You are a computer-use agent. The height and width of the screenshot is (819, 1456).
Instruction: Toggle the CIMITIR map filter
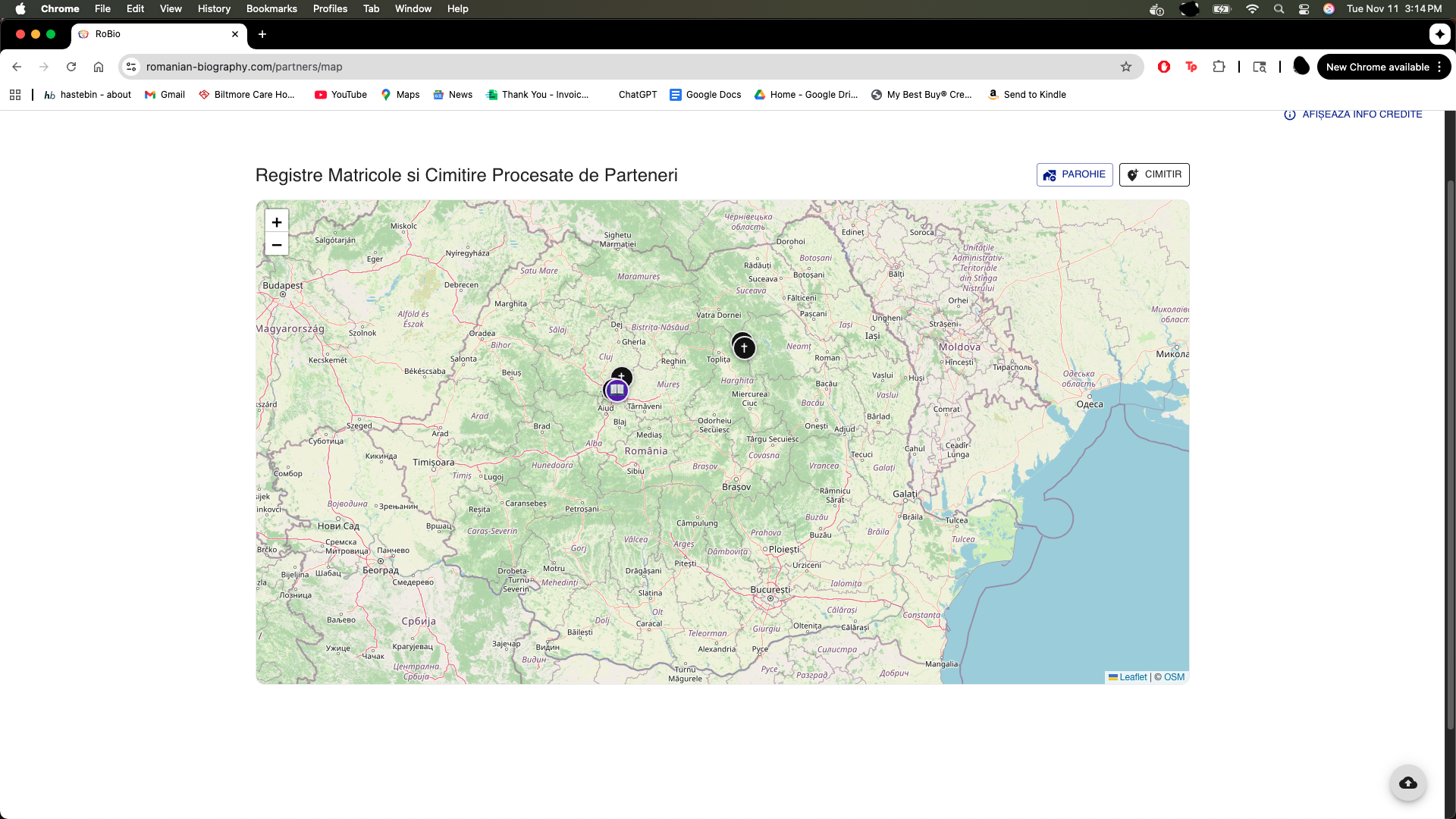pos(1154,174)
